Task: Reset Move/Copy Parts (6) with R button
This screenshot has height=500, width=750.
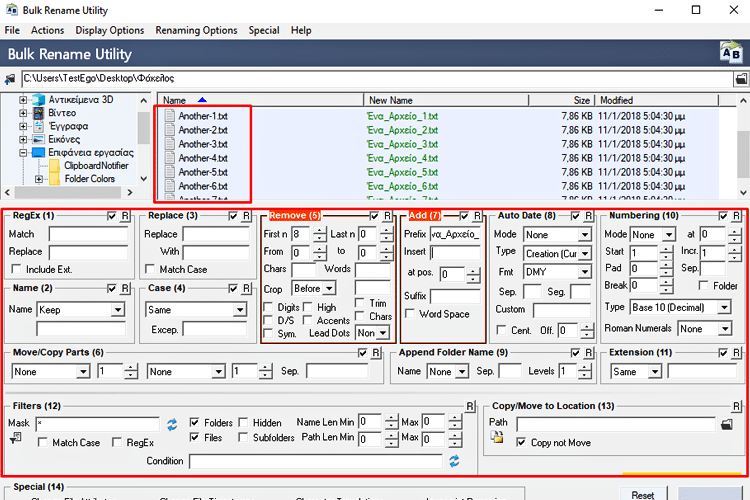Action: point(376,353)
